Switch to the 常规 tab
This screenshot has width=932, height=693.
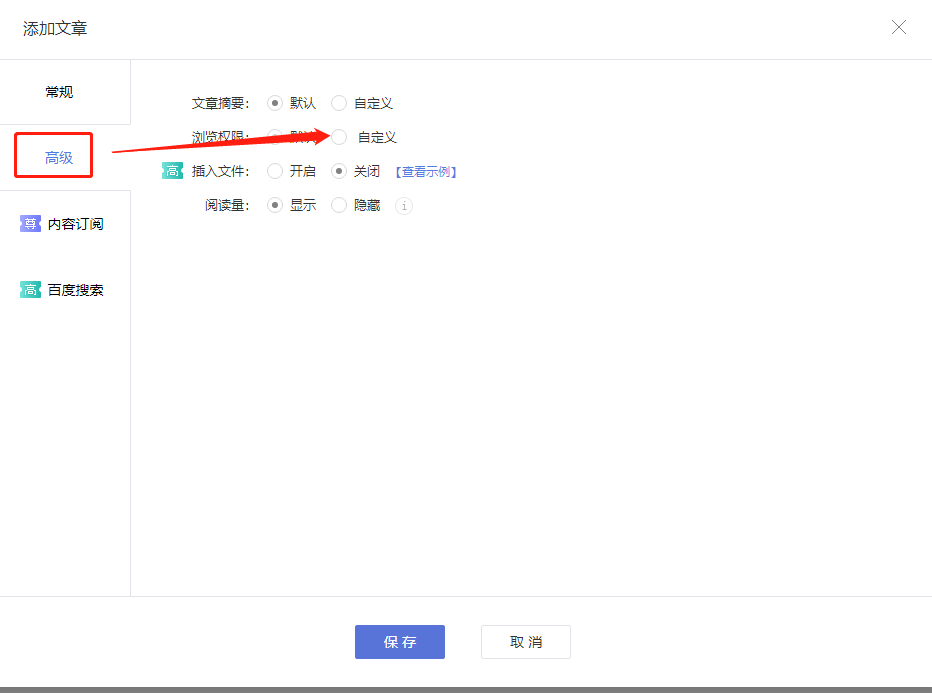click(x=59, y=92)
